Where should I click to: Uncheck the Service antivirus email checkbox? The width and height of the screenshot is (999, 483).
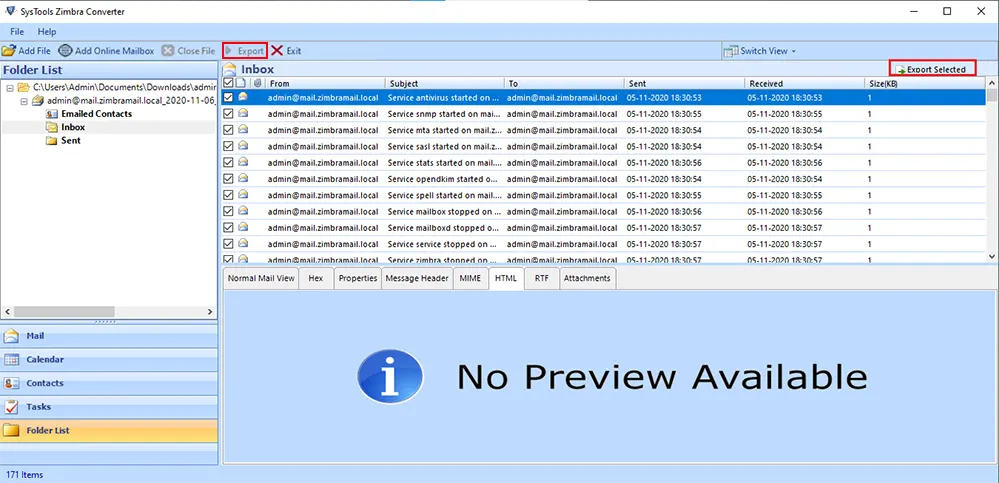tap(228, 97)
